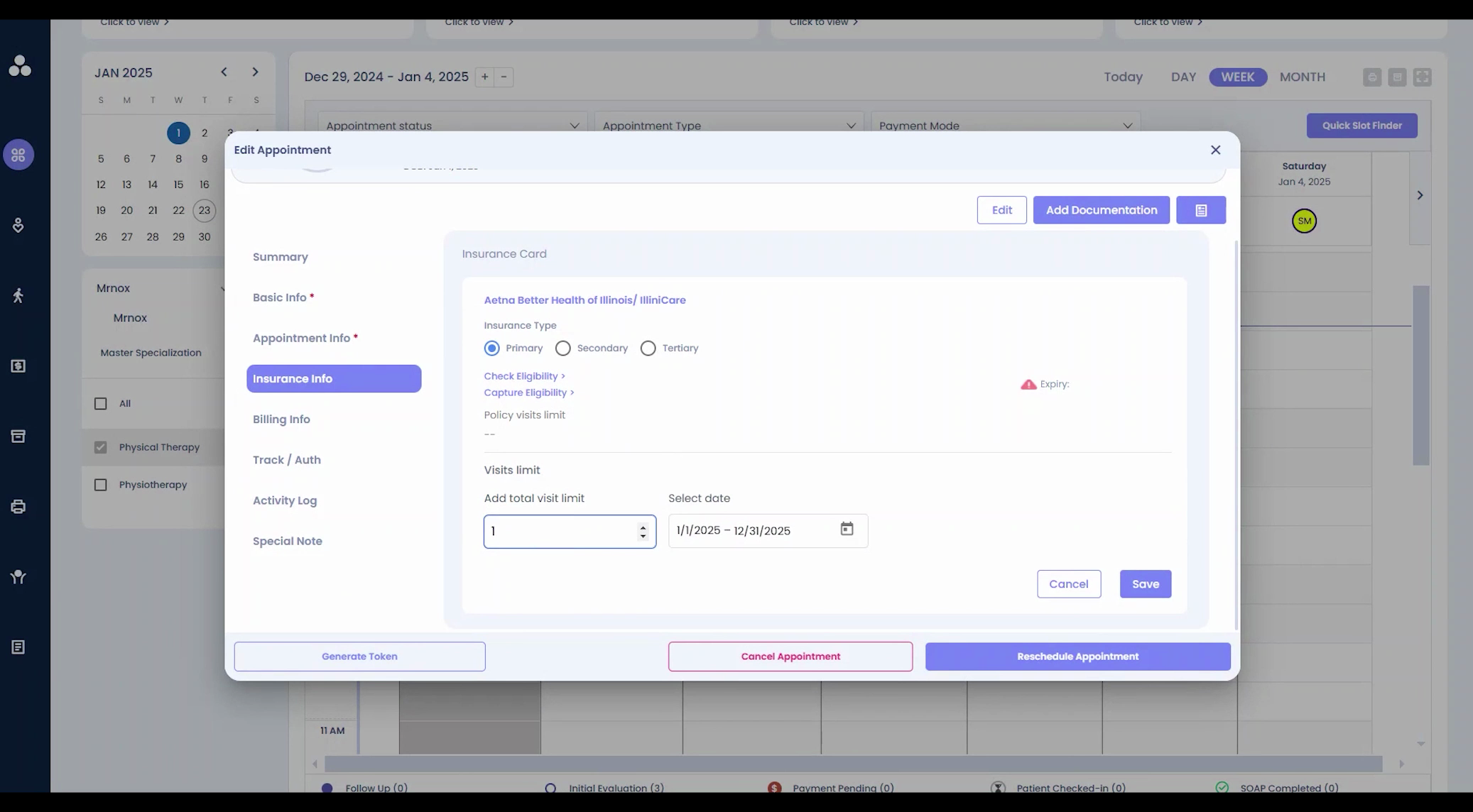The height and width of the screenshot is (812, 1473).
Task: Click the fullscreen expand icon above calendar
Action: click(x=1422, y=77)
